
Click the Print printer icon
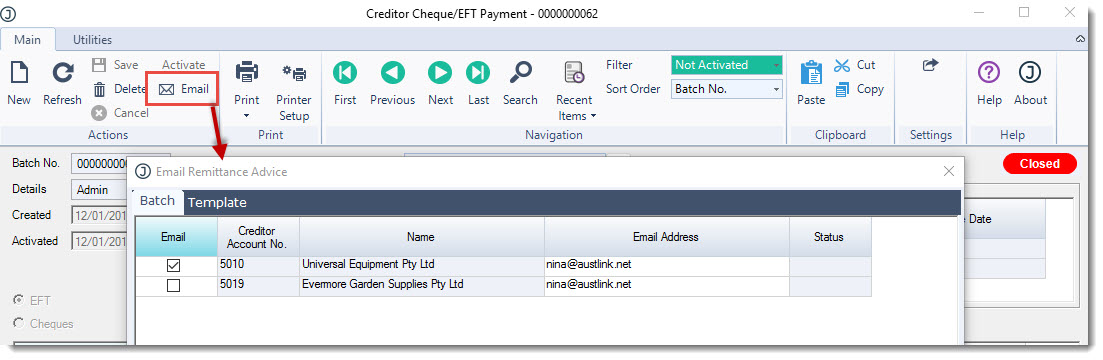[247, 72]
